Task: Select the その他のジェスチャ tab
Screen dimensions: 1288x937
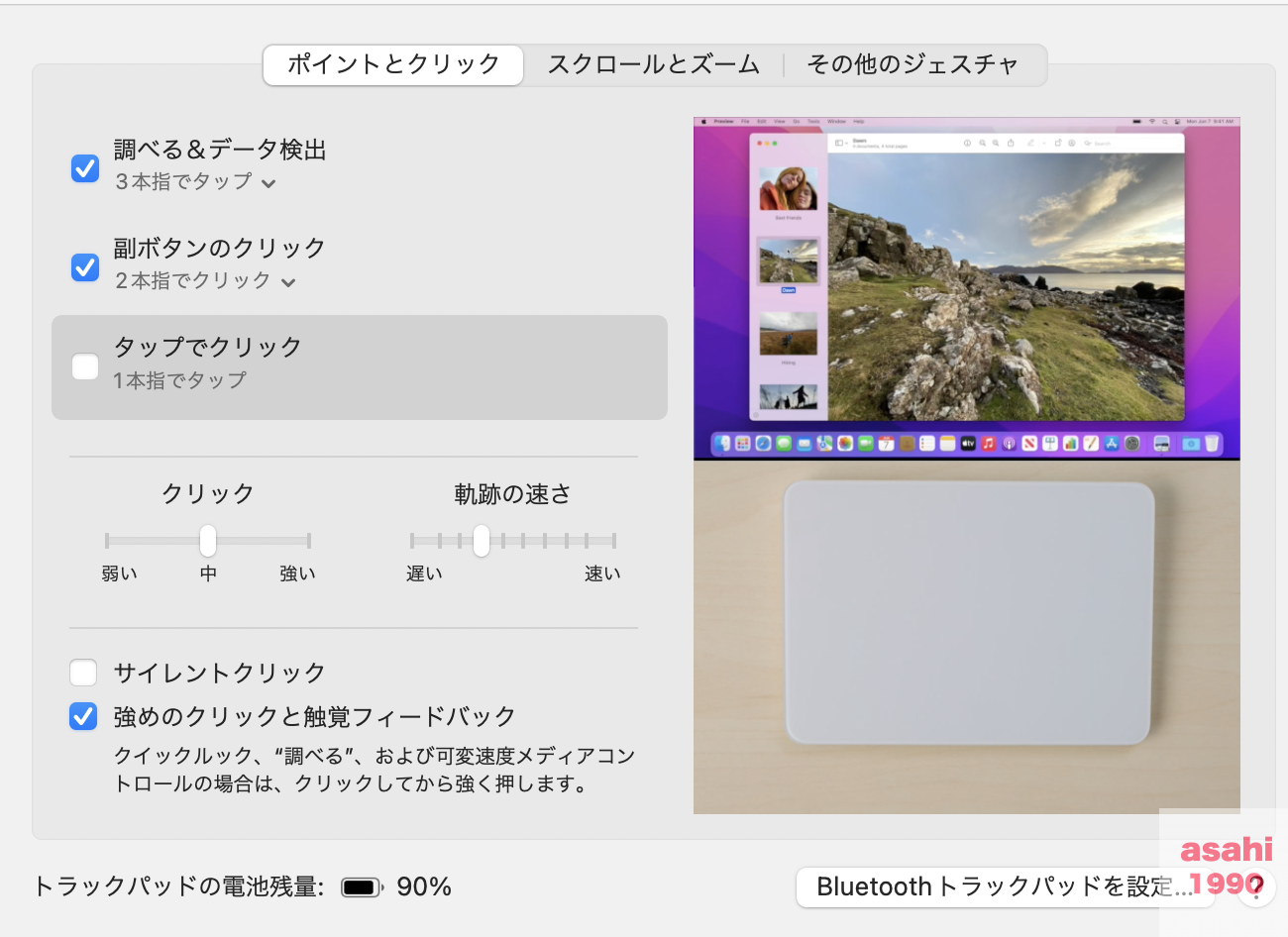Action: (913, 65)
